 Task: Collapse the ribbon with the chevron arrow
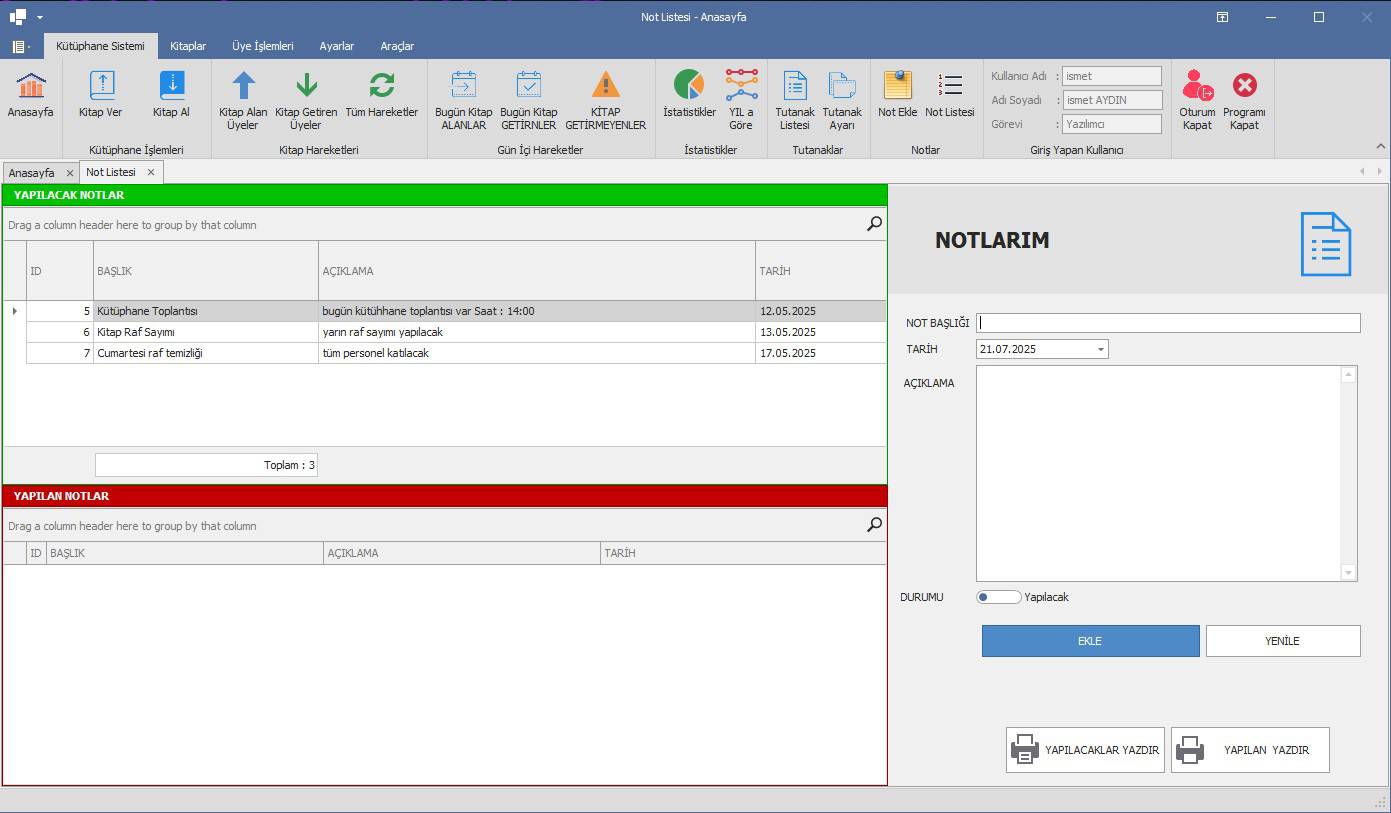point(1381,146)
